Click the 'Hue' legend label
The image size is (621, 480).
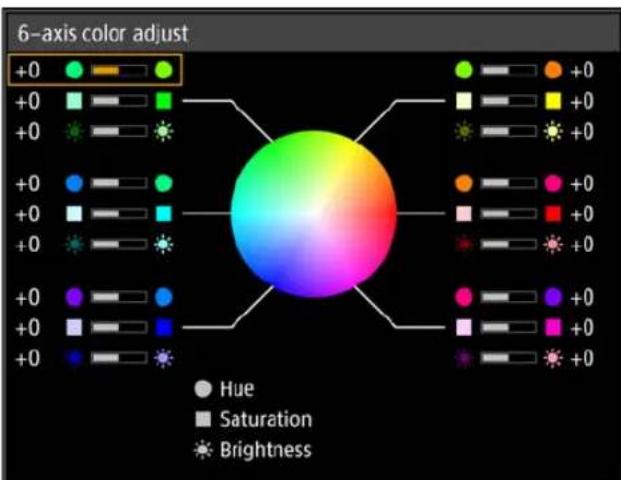tap(237, 389)
